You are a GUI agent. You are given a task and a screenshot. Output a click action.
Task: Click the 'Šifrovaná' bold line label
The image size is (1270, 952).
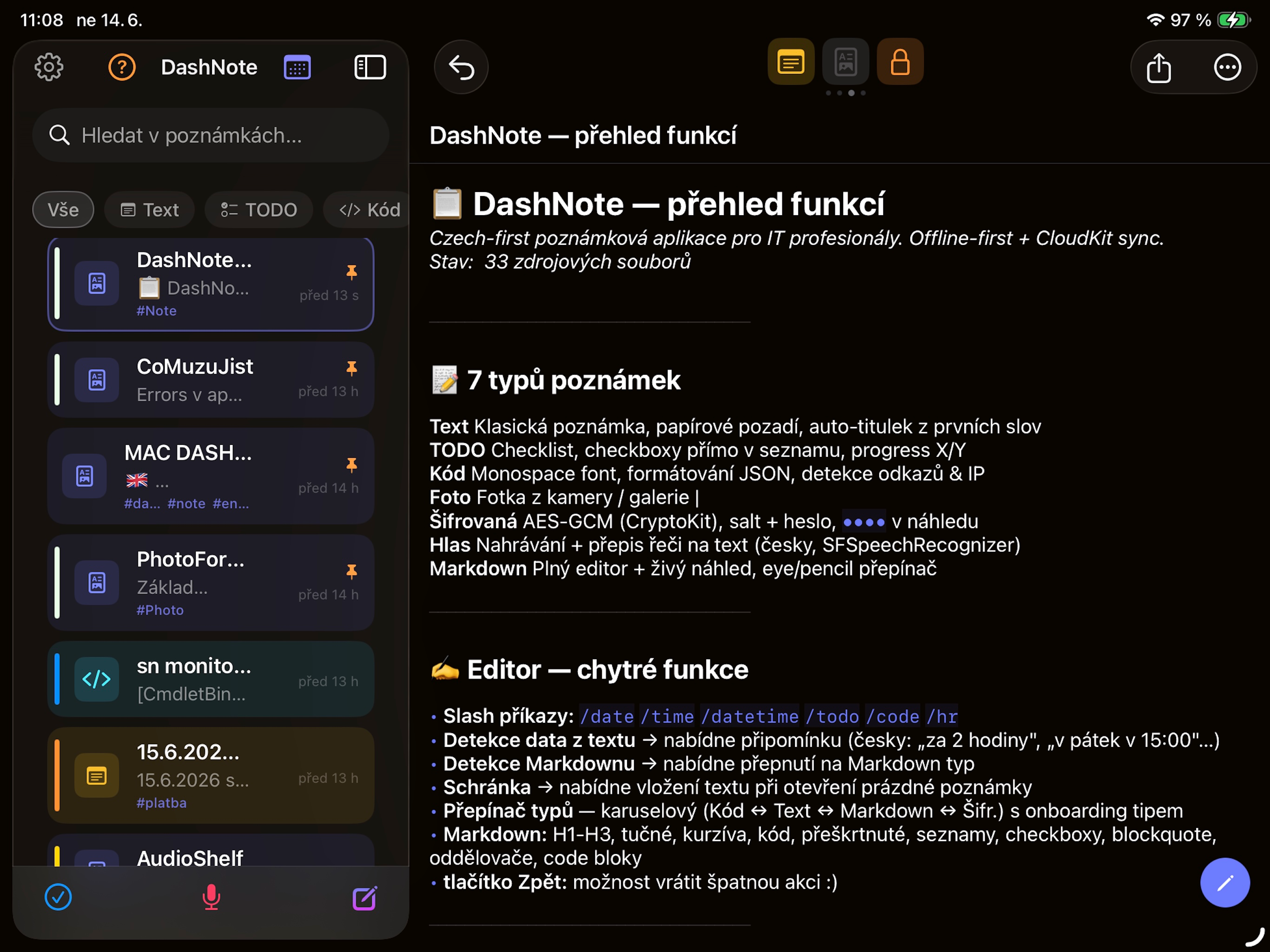pyautogui.click(x=474, y=522)
